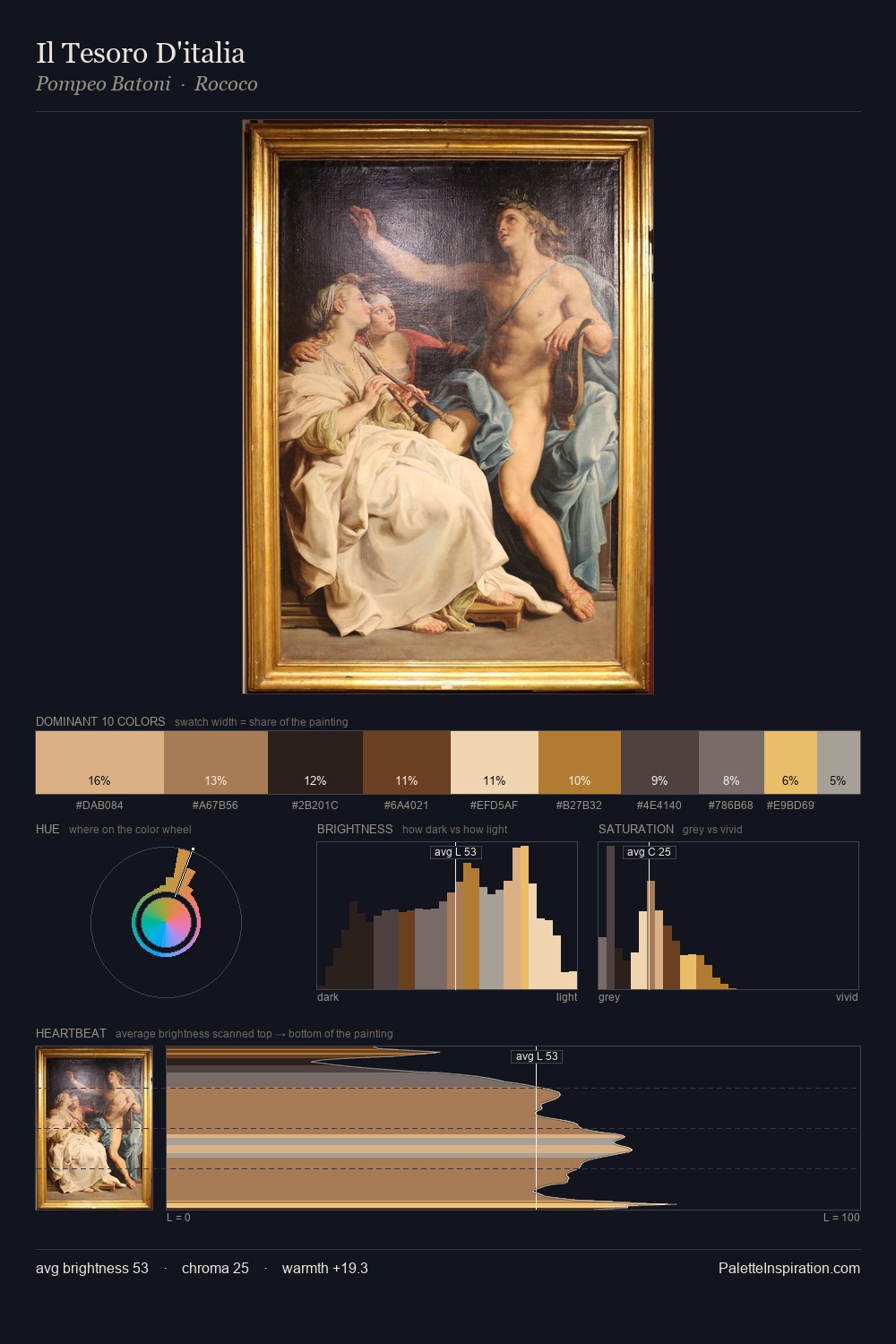Select the grey swatch above #786B68

point(731,762)
